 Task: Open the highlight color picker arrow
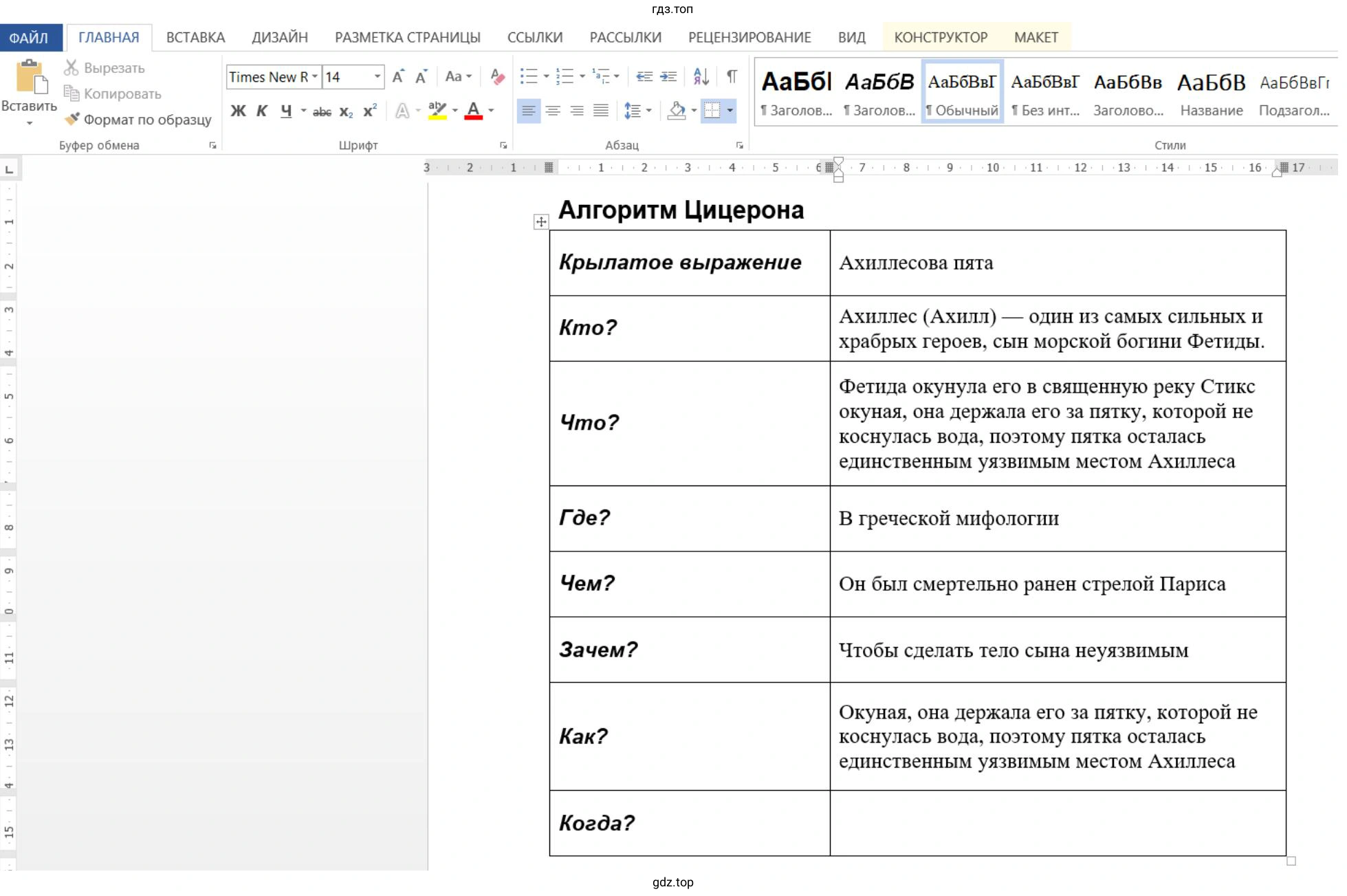(455, 111)
